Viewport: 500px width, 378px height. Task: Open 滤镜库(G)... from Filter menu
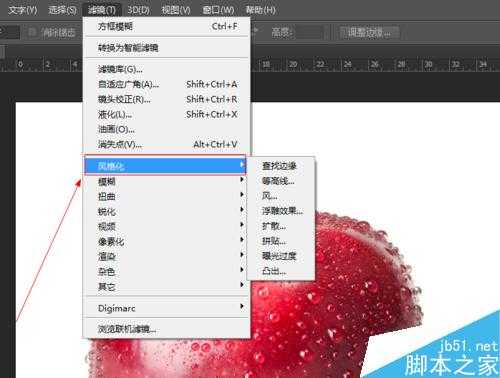[x=167, y=69]
